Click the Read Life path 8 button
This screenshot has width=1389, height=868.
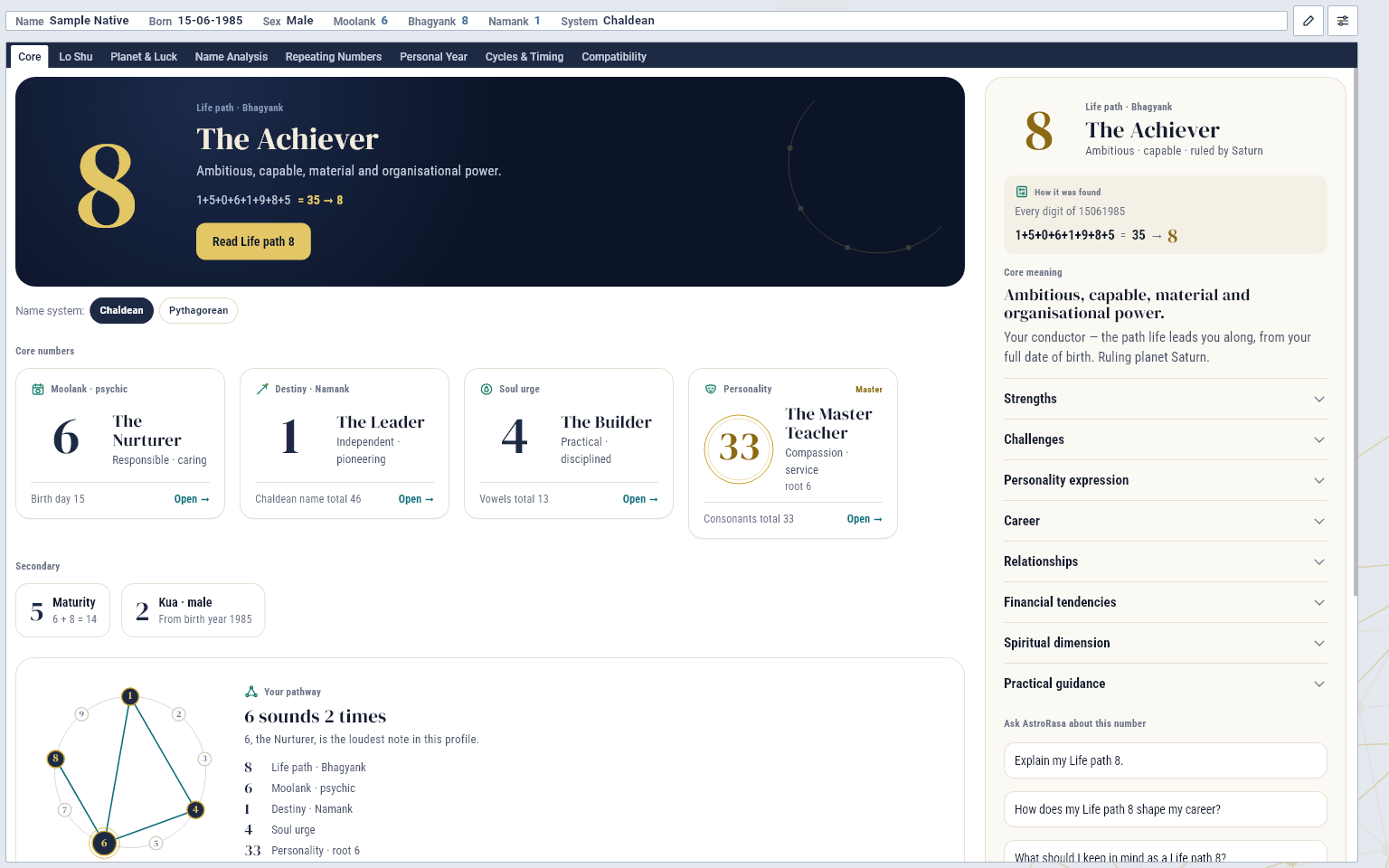pos(253,241)
